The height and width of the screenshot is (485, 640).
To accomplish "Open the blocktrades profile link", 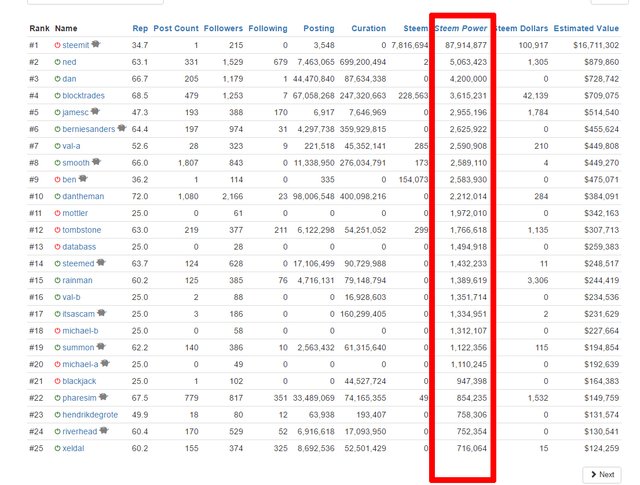I will 83,96.
